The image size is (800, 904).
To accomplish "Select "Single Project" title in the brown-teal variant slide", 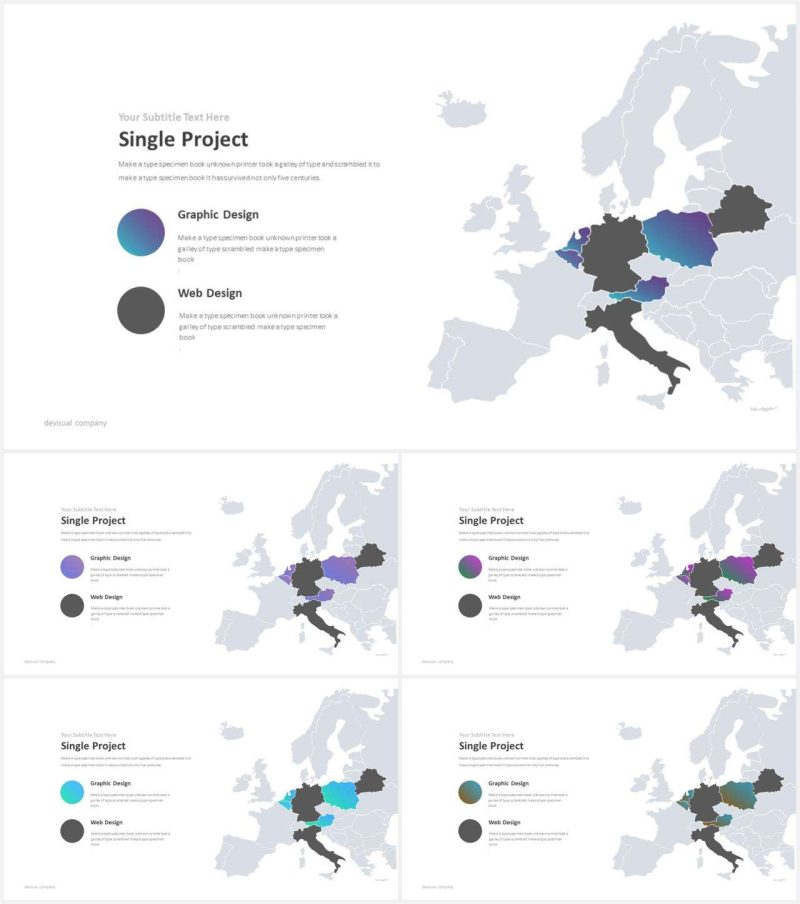I will (x=491, y=746).
